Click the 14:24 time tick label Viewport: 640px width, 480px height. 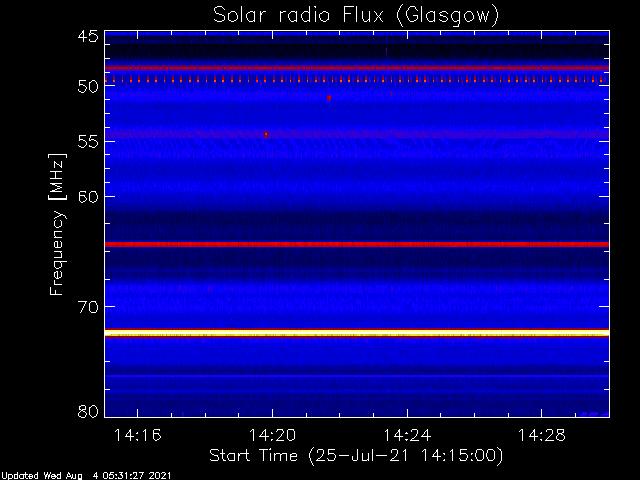click(407, 436)
